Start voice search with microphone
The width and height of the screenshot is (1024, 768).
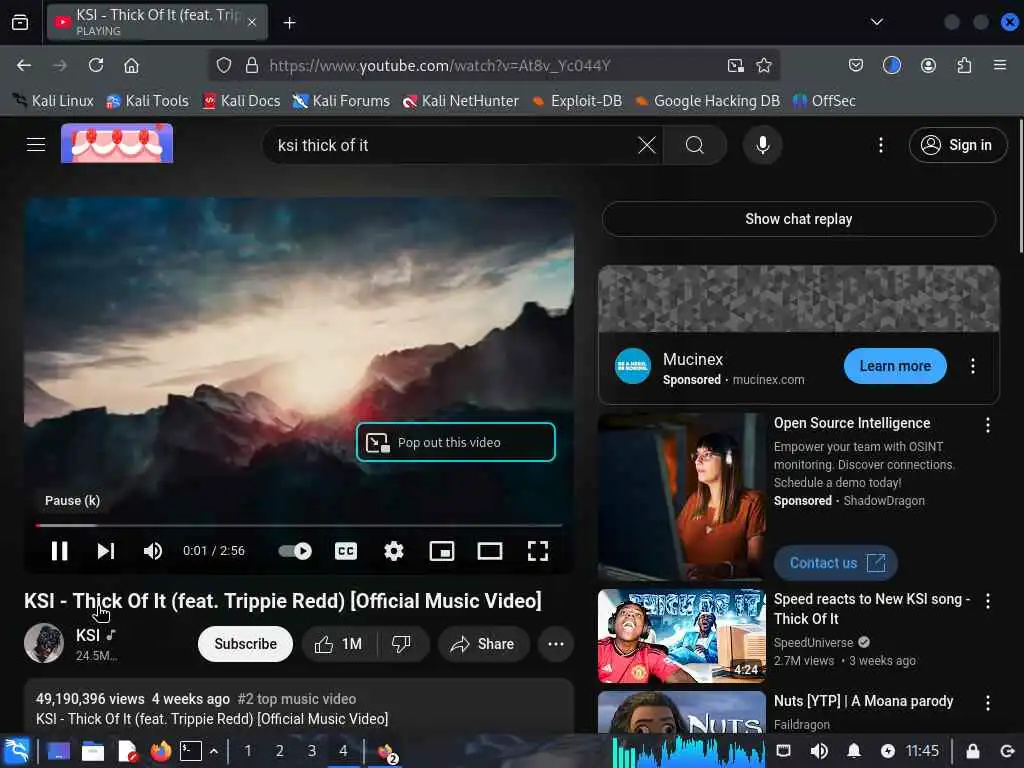click(763, 145)
